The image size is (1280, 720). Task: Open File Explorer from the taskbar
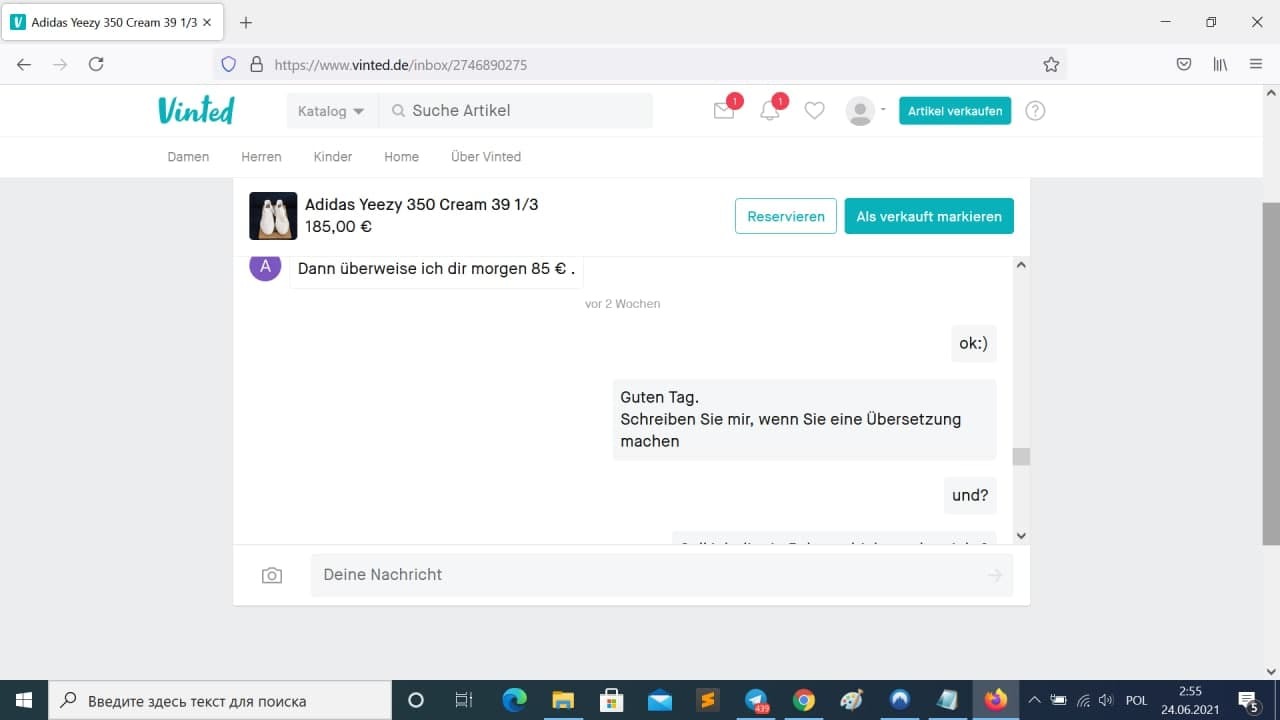563,700
